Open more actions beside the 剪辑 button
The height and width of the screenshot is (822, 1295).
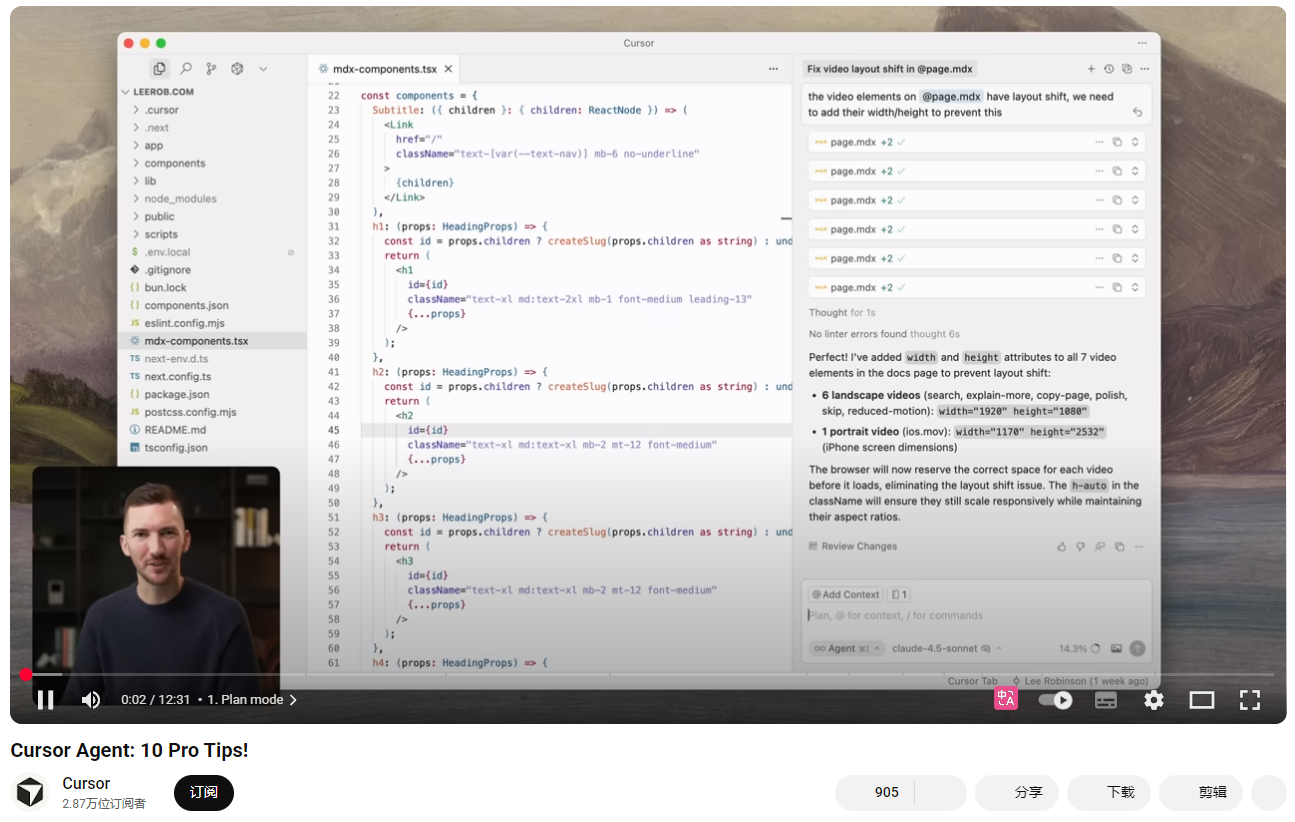click(x=1269, y=792)
